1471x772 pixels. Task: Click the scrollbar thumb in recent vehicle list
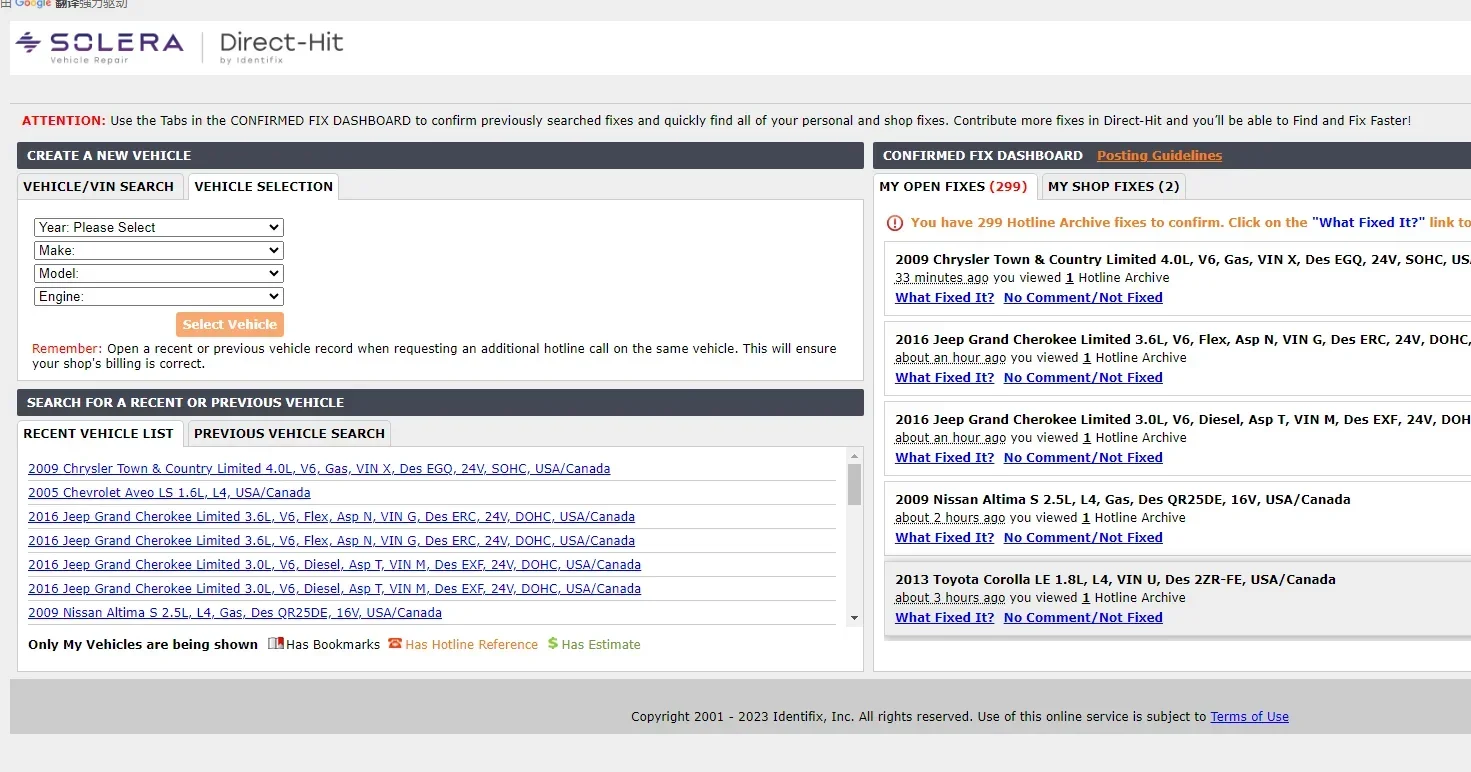pos(854,484)
